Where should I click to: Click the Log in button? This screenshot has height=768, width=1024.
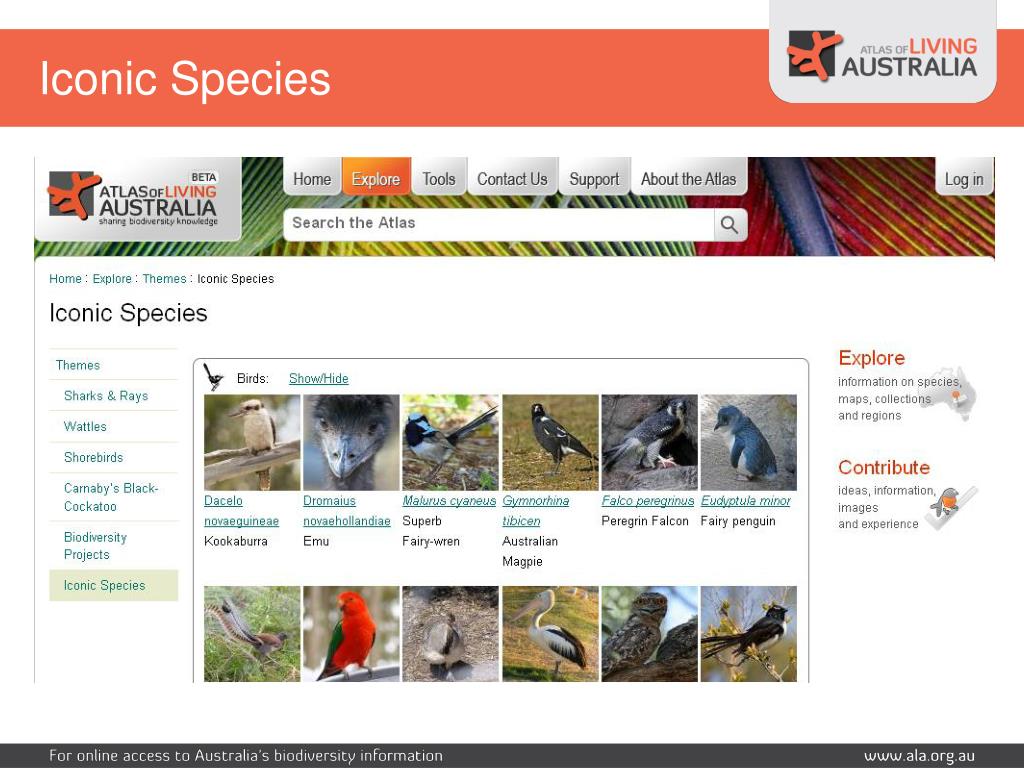pos(964,178)
